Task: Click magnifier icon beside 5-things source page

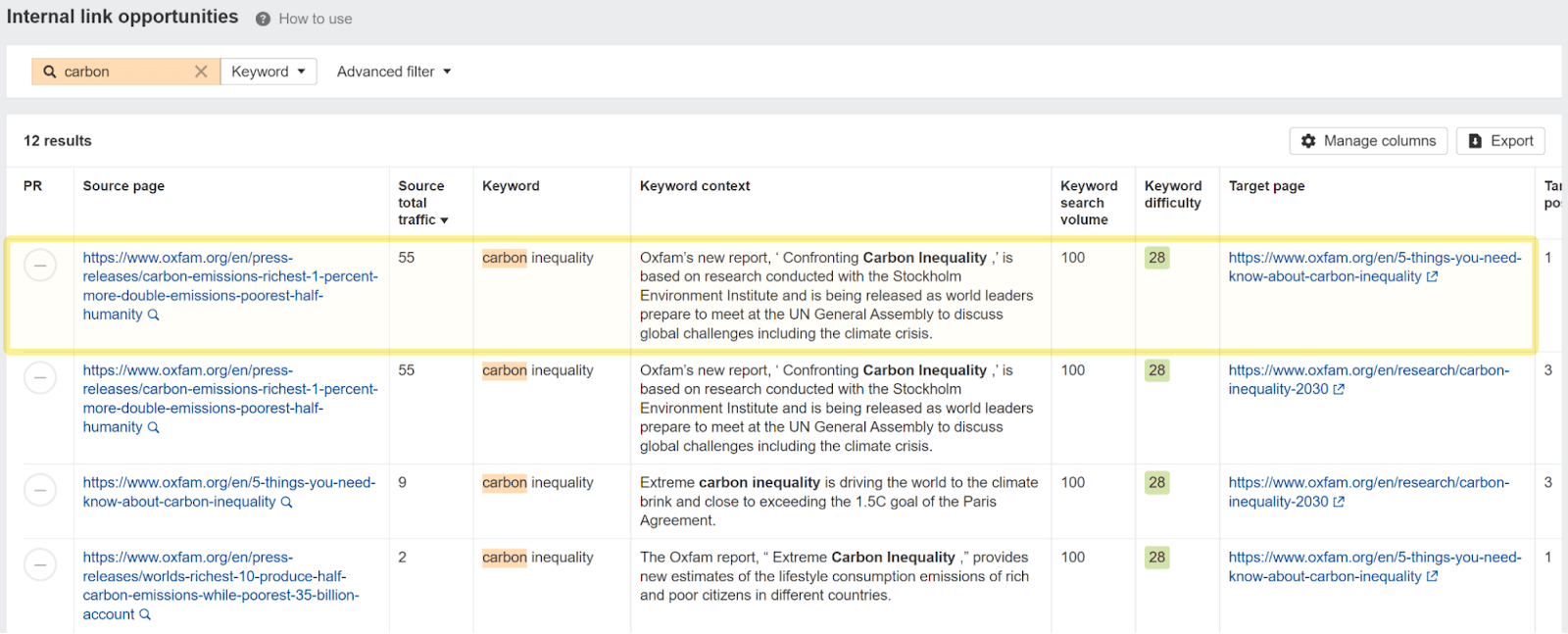Action: tap(286, 503)
